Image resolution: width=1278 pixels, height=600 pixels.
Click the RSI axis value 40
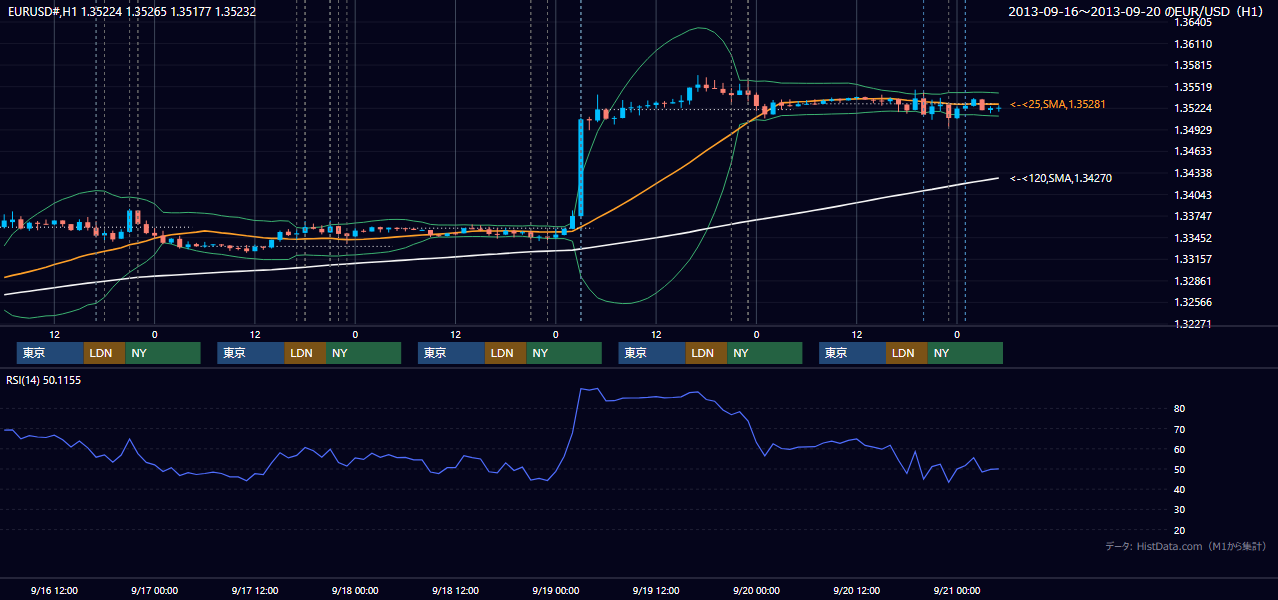(x=1179, y=489)
